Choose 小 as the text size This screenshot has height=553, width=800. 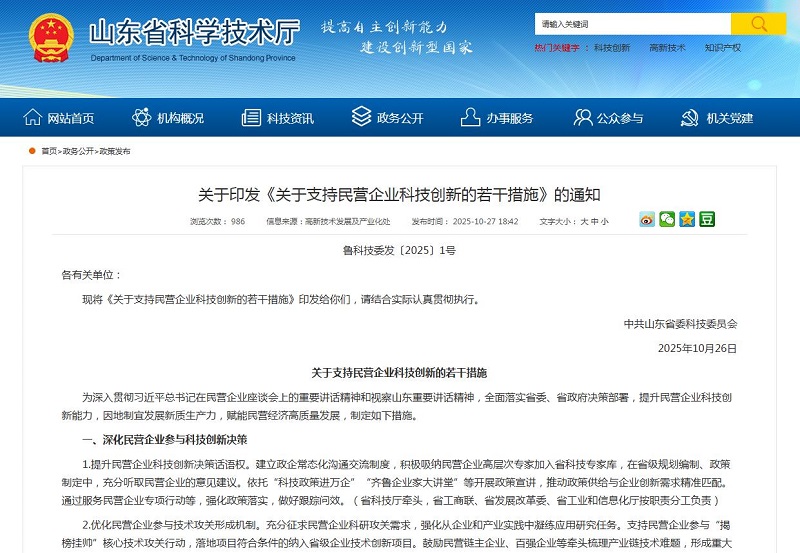pos(603,221)
